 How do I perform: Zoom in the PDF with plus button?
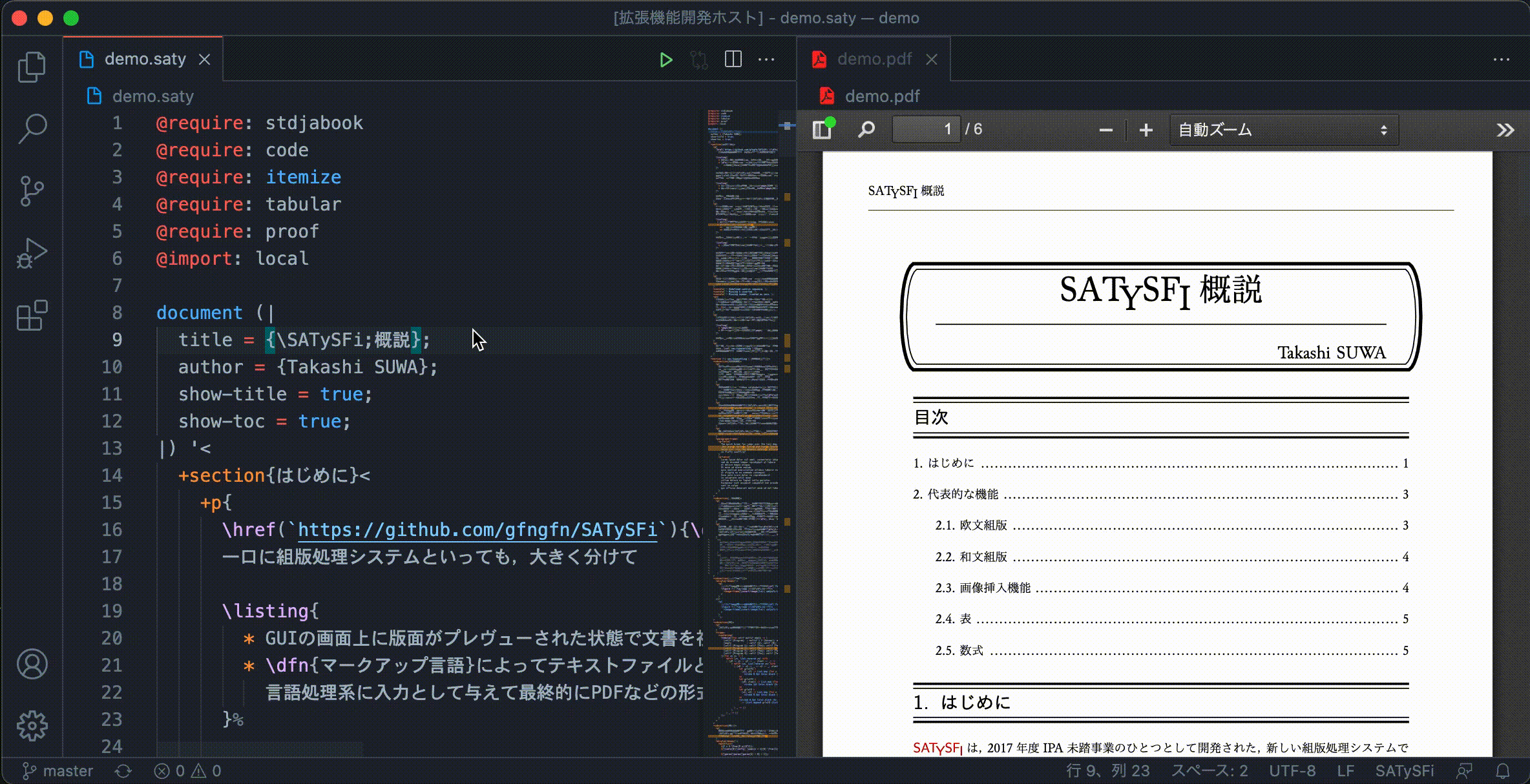[x=1146, y=130]
